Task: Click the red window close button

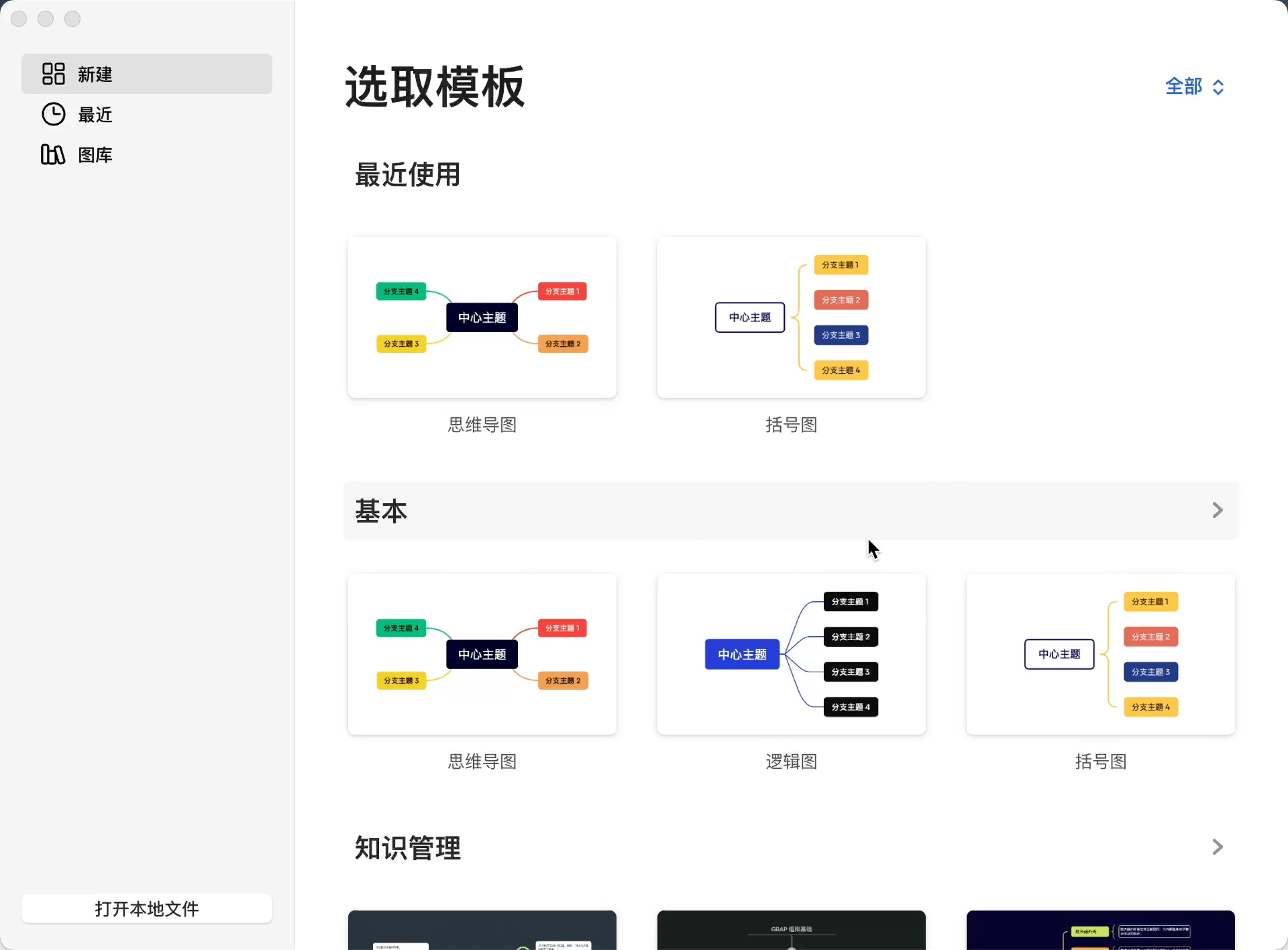Action: click(19, 19)
